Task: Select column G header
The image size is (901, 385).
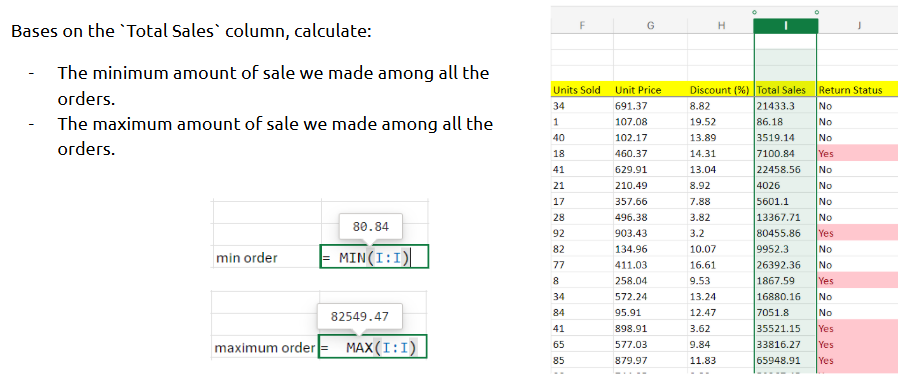Action: click(x=650, y=25)
